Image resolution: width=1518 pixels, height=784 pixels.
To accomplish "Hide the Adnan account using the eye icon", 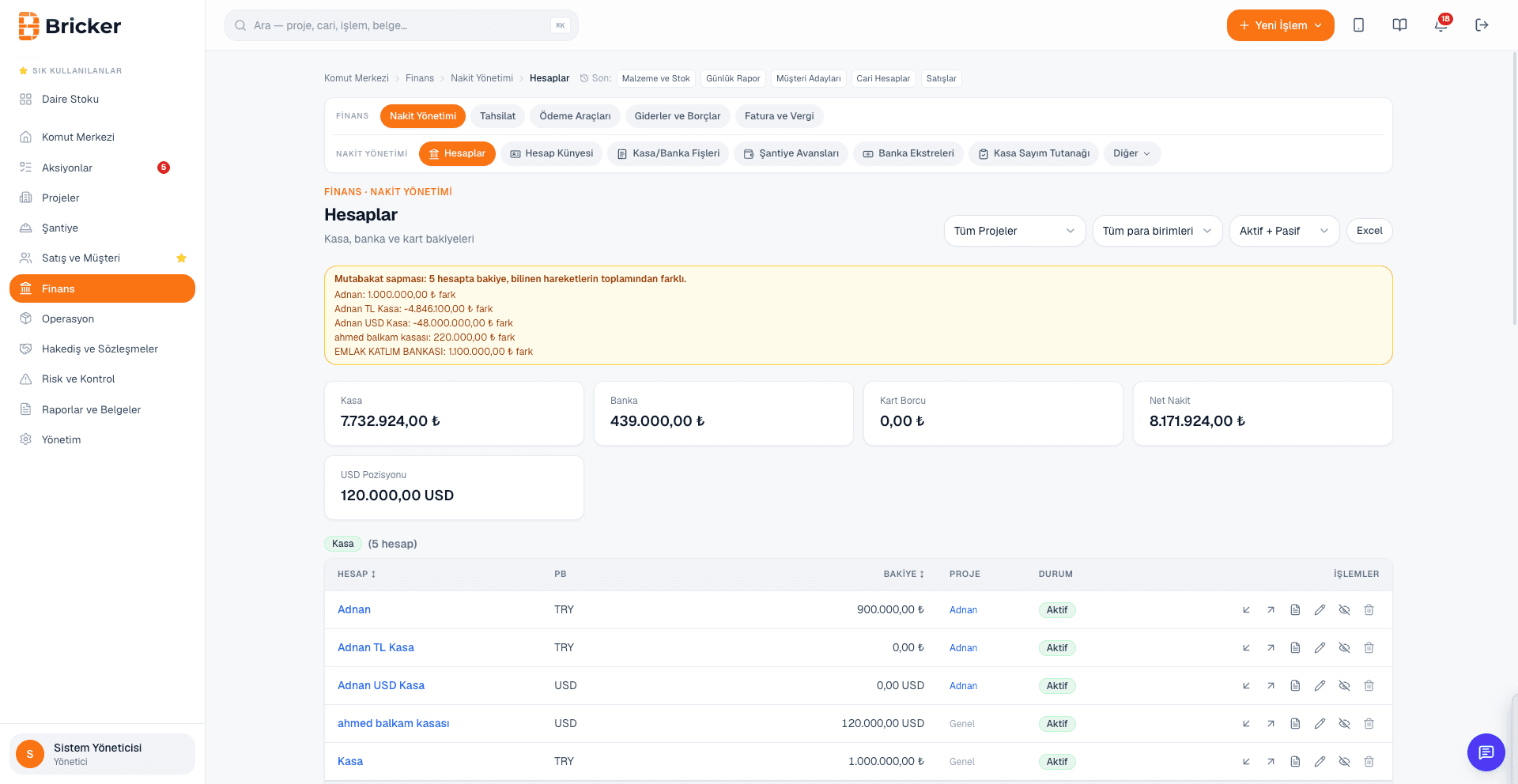I will point(1344,610).
